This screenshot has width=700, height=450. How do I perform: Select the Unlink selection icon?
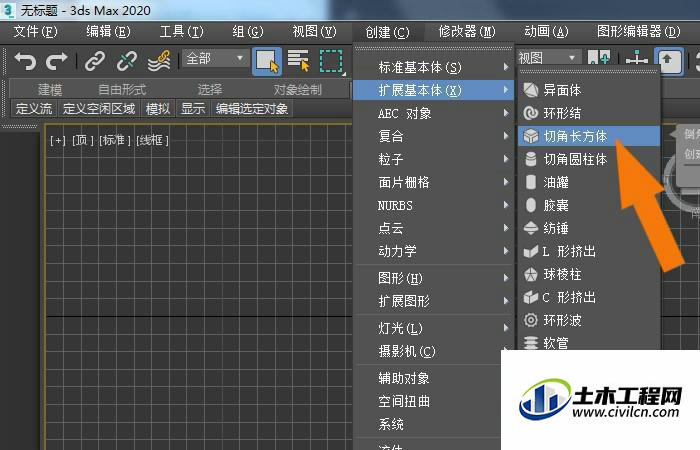(127, 61)
